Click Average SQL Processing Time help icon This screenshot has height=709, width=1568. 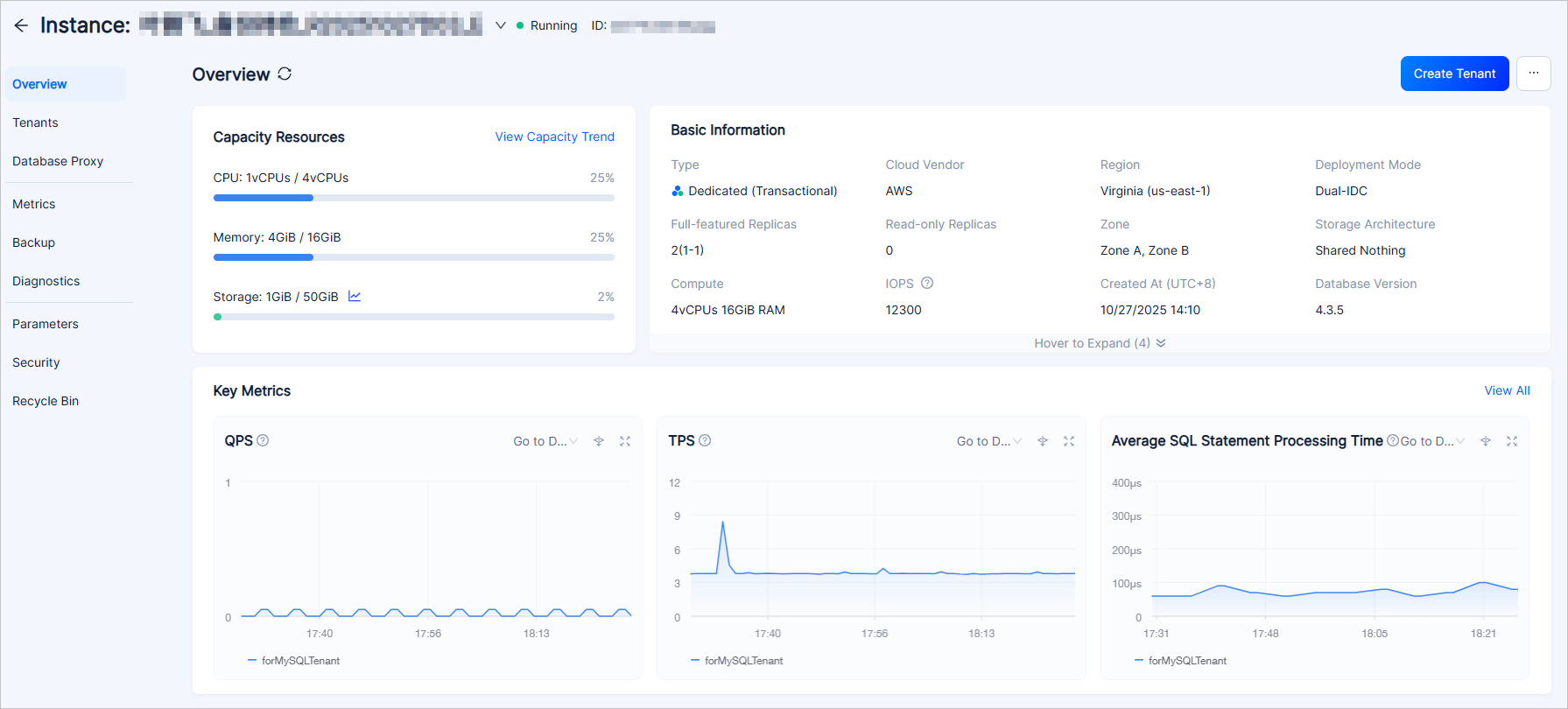pos(1392,440)
